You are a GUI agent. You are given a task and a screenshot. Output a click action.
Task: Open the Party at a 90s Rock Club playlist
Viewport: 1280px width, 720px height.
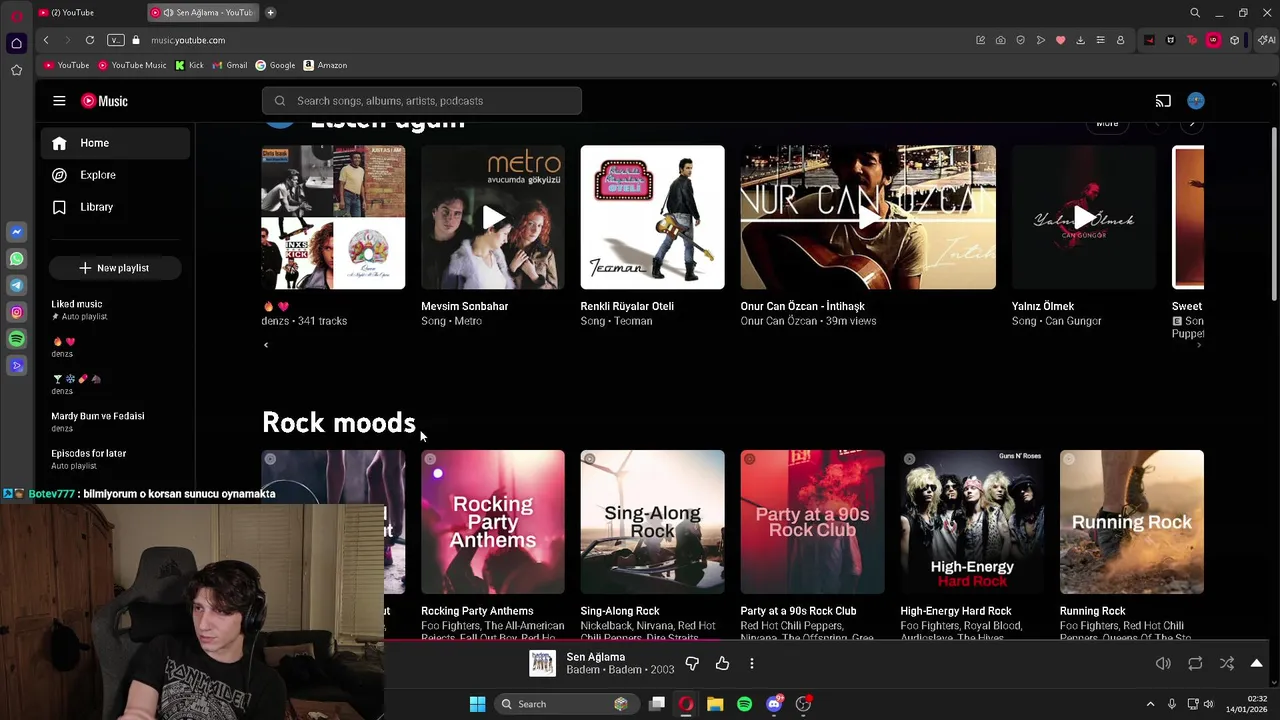click(x=813, y=522)
